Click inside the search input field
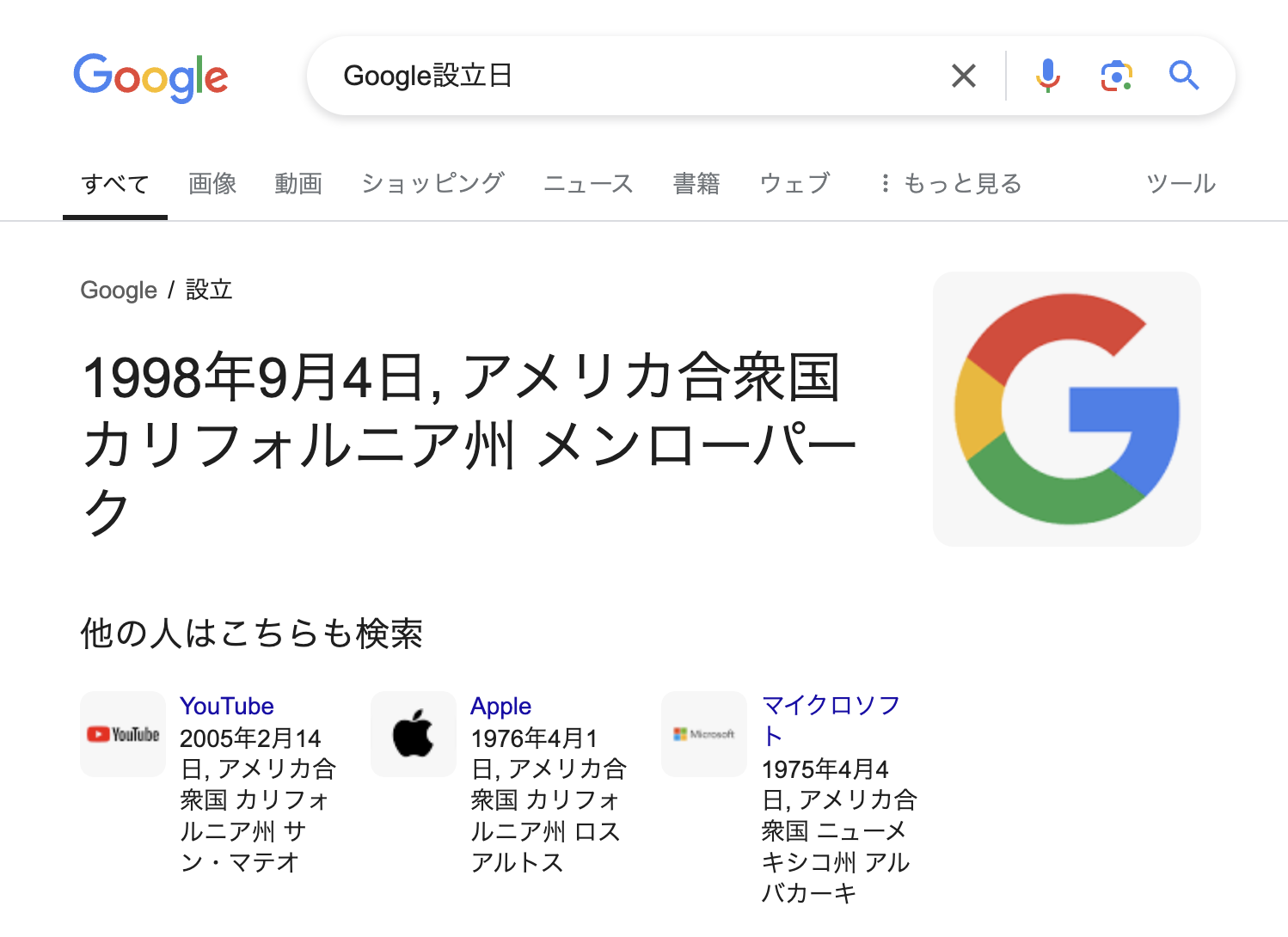The width and height of the screenshot is (1288, 937). click(602, 76)
